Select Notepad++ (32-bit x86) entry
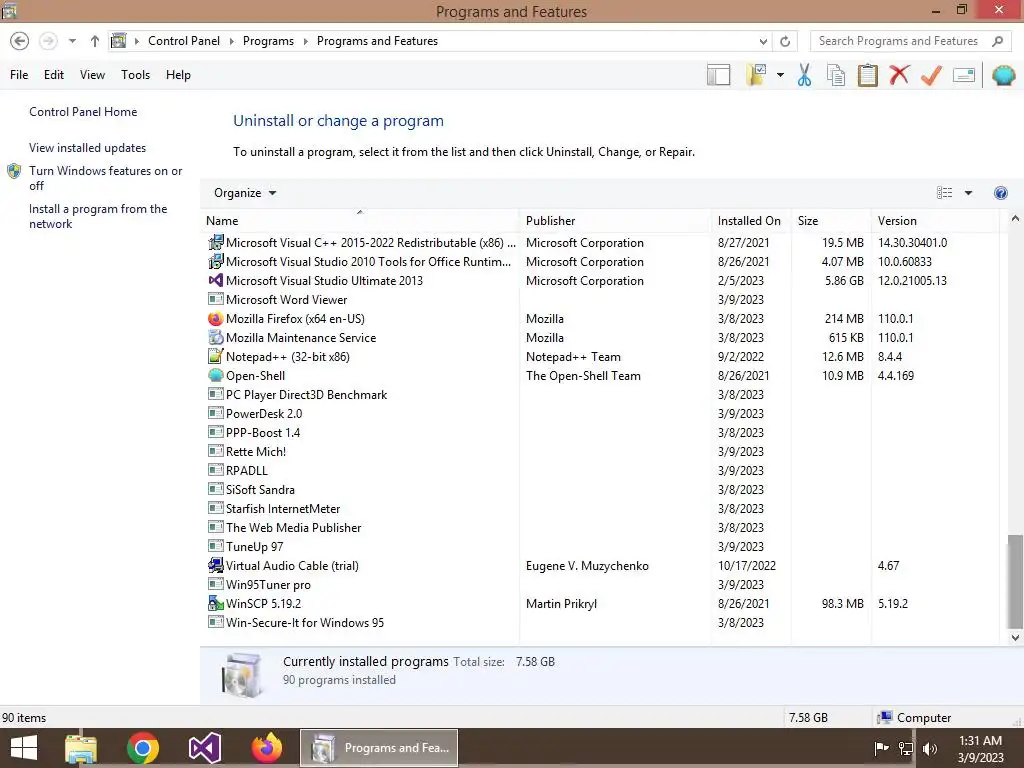The height and width of the screenshot is (768, 1024). [x=600, y=357]
